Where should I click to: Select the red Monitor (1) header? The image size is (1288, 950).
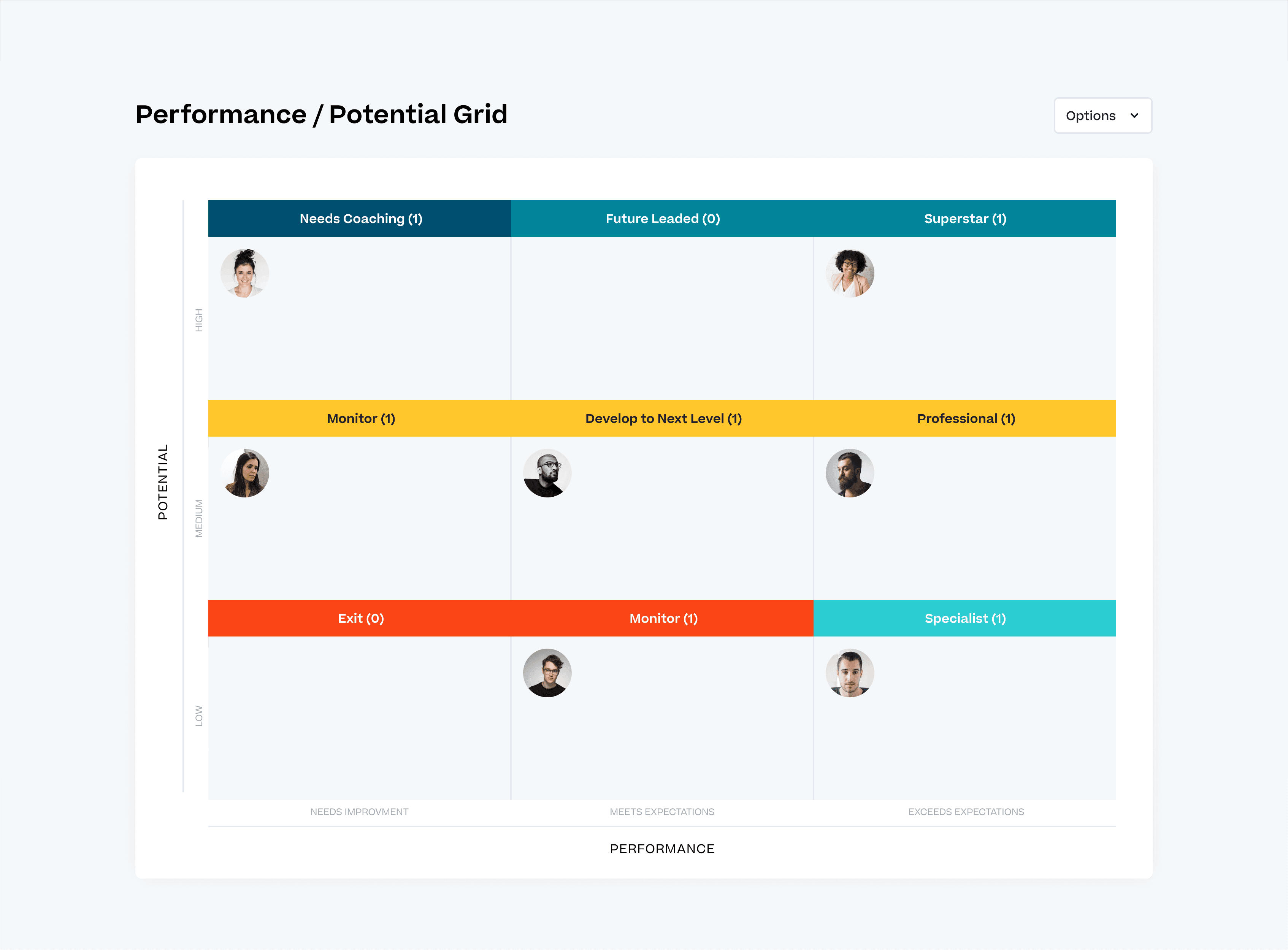tap(663, 618)
